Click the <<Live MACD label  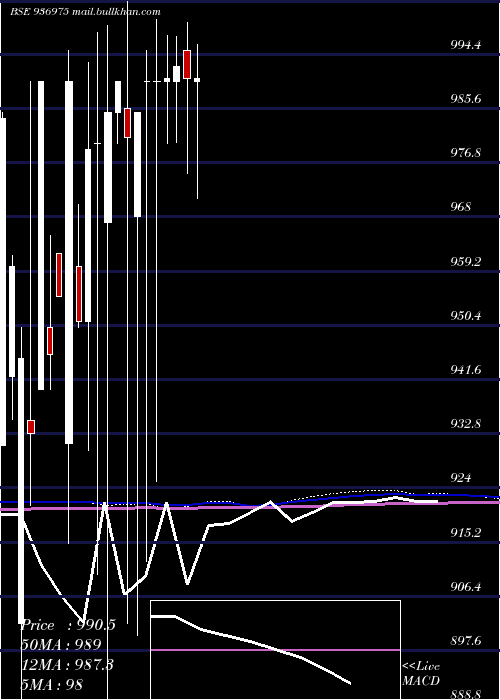click(x=421, y=673)
